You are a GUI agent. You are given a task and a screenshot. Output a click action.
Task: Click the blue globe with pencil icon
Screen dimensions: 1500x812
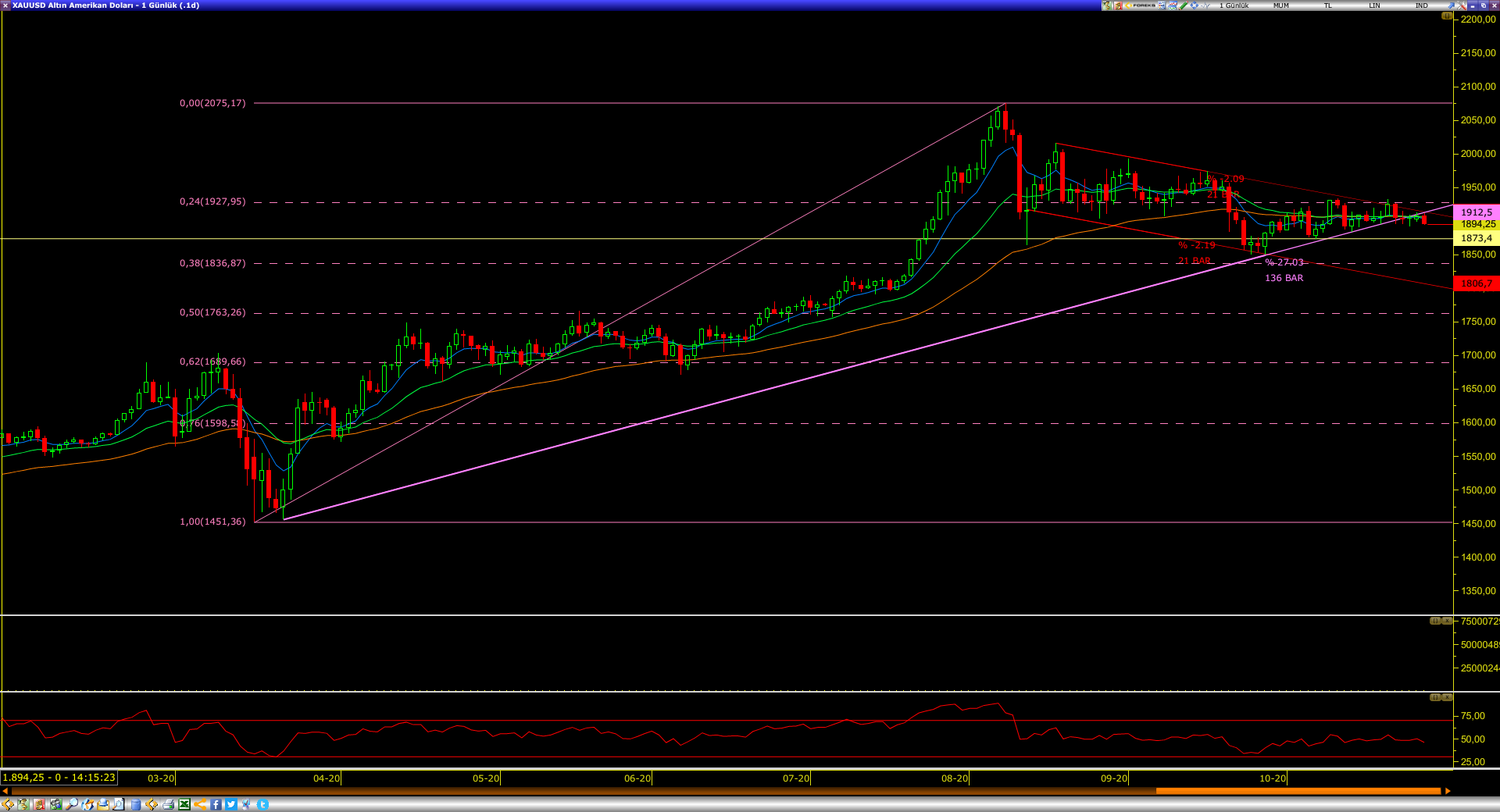[87, 804]
